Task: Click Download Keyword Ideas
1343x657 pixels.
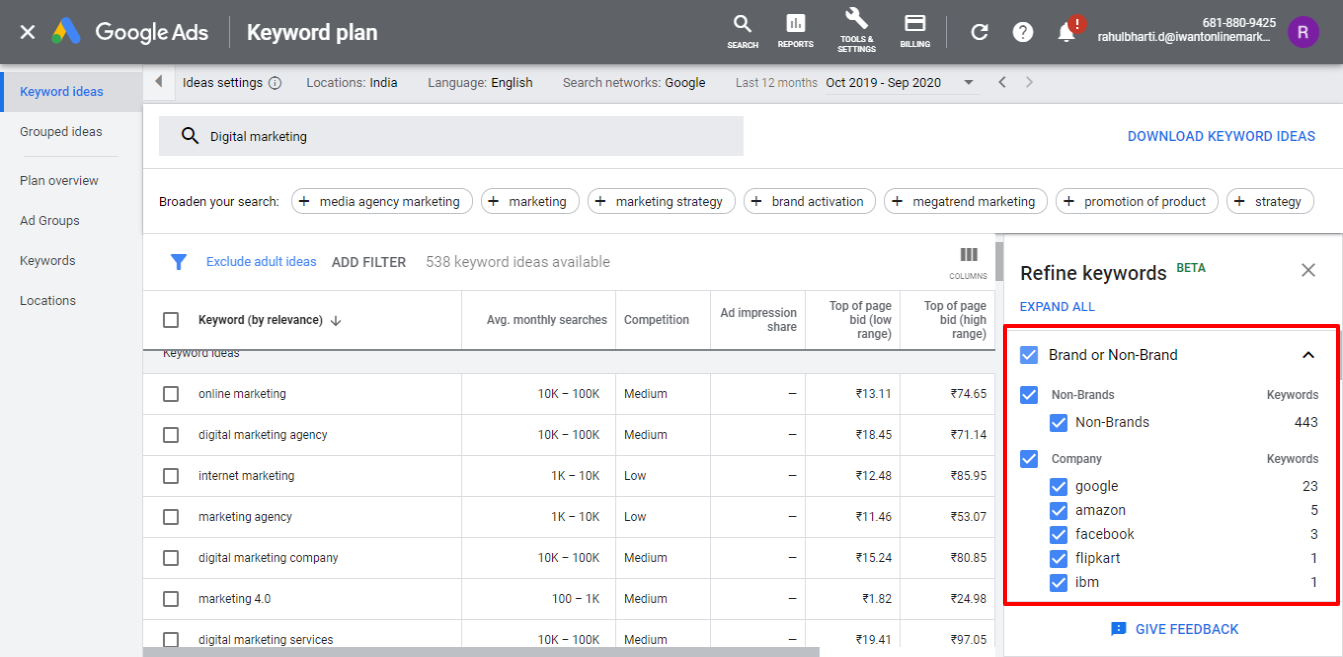Action: [1221, 136]
